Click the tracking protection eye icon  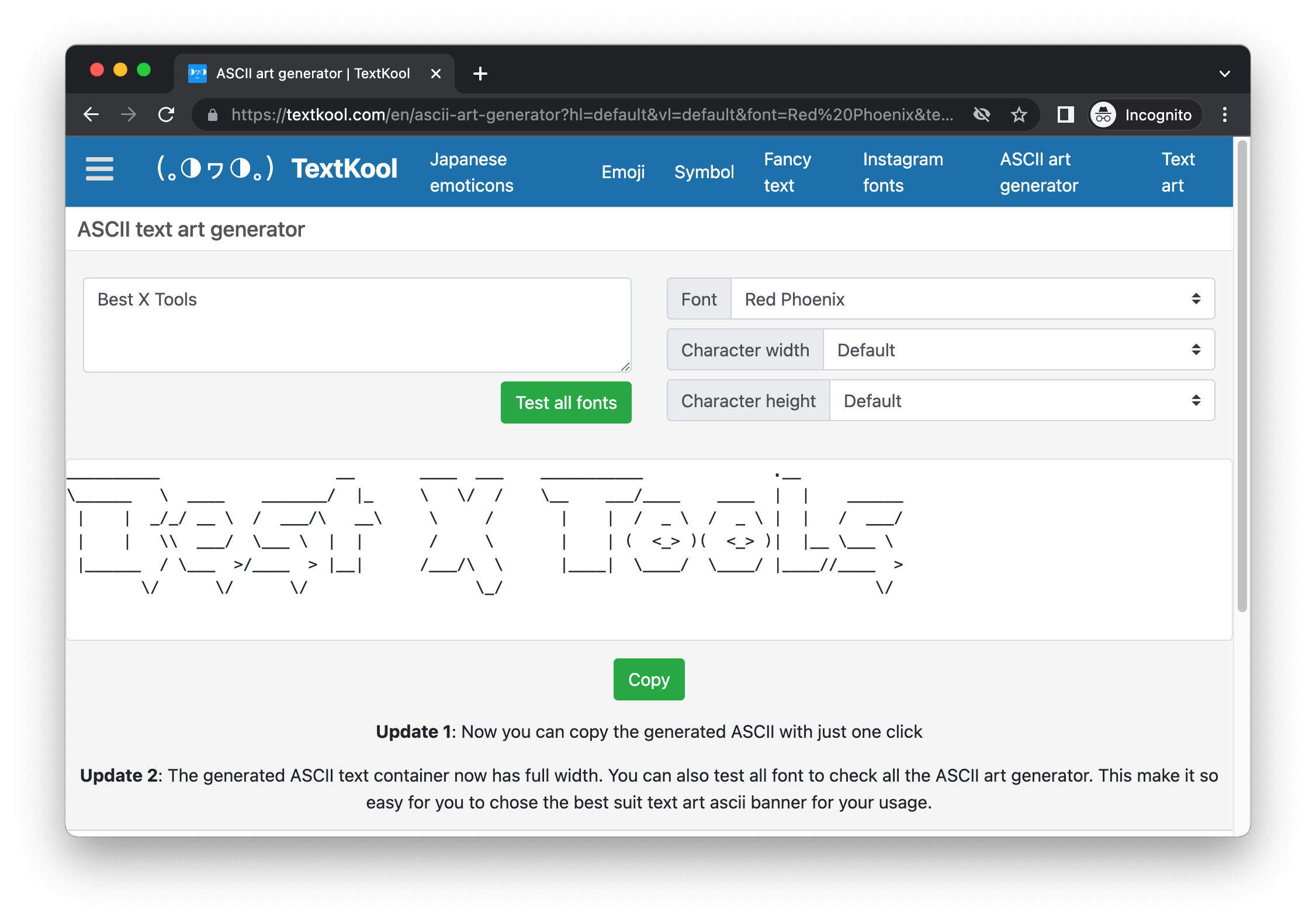(x=982, y=114)
